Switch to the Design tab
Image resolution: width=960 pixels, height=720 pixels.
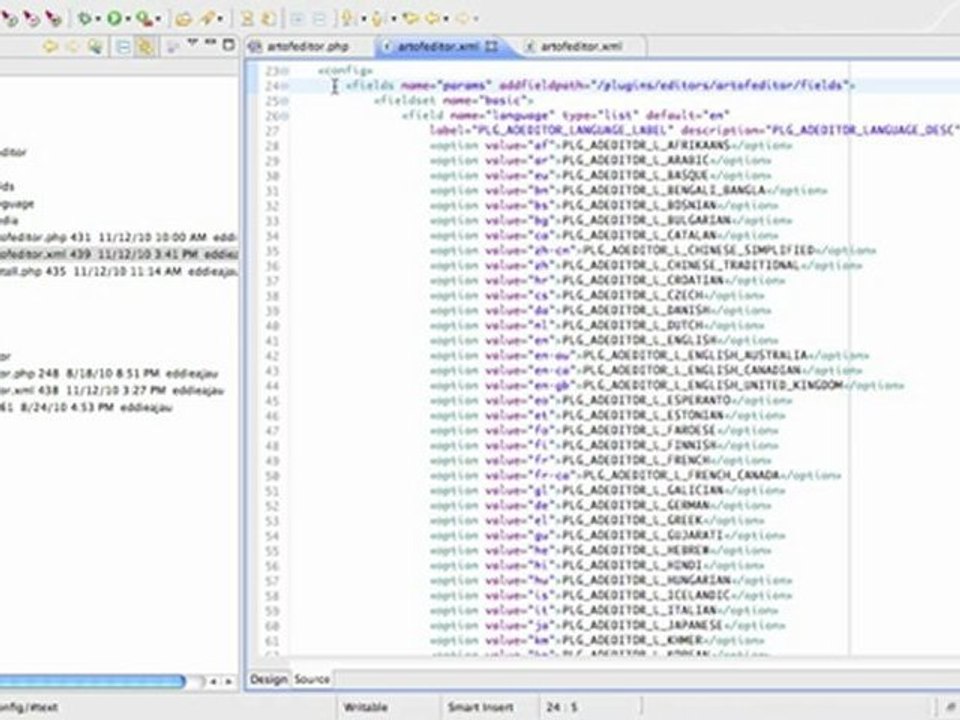click(268, 679)
